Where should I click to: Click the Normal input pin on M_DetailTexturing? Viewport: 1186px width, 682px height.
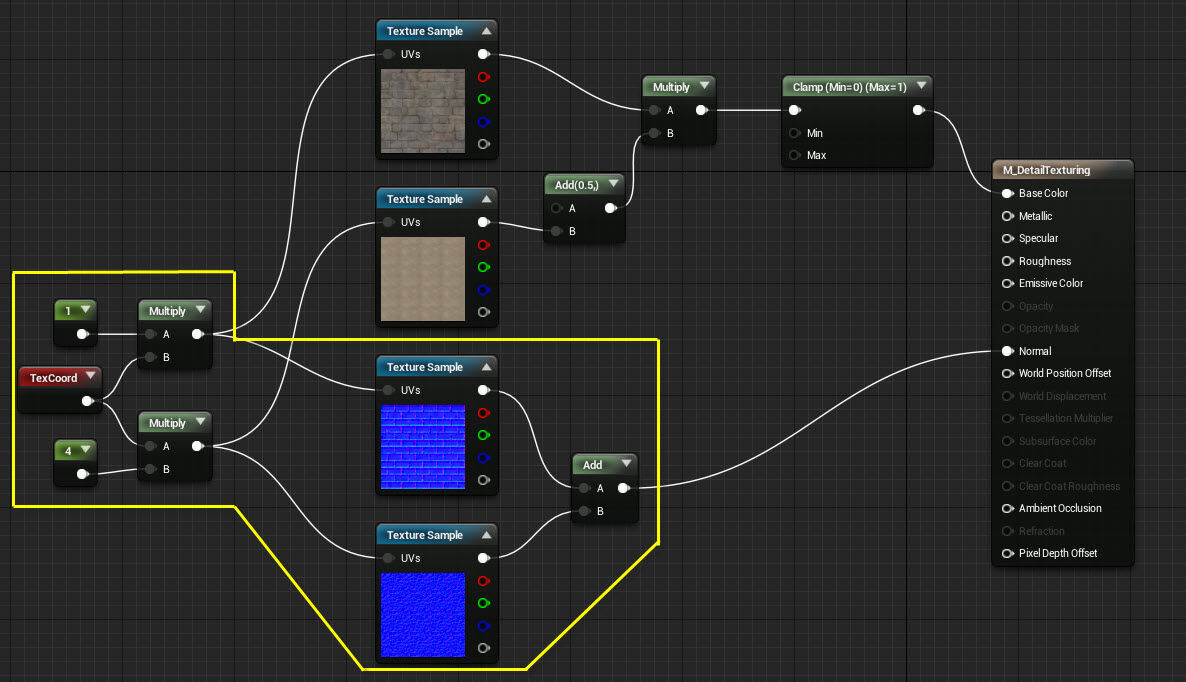coord(1008,351)
